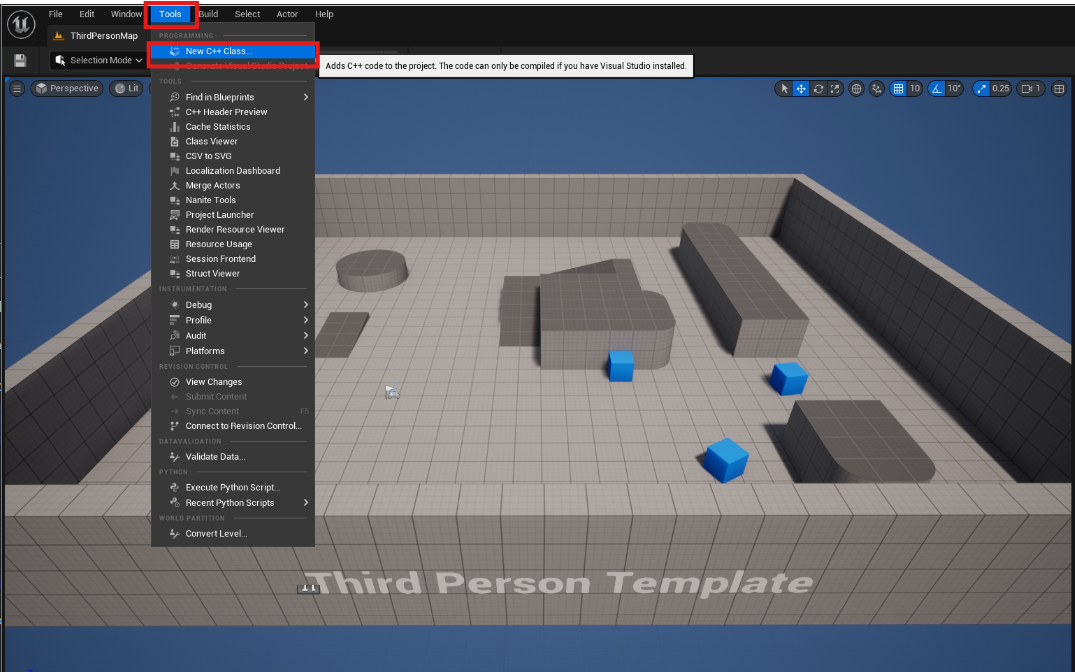Image resolution: width=1075 pixels, height=672 pixels.
Task: Select the scale transform tool
Action: [x=834, y=89]
